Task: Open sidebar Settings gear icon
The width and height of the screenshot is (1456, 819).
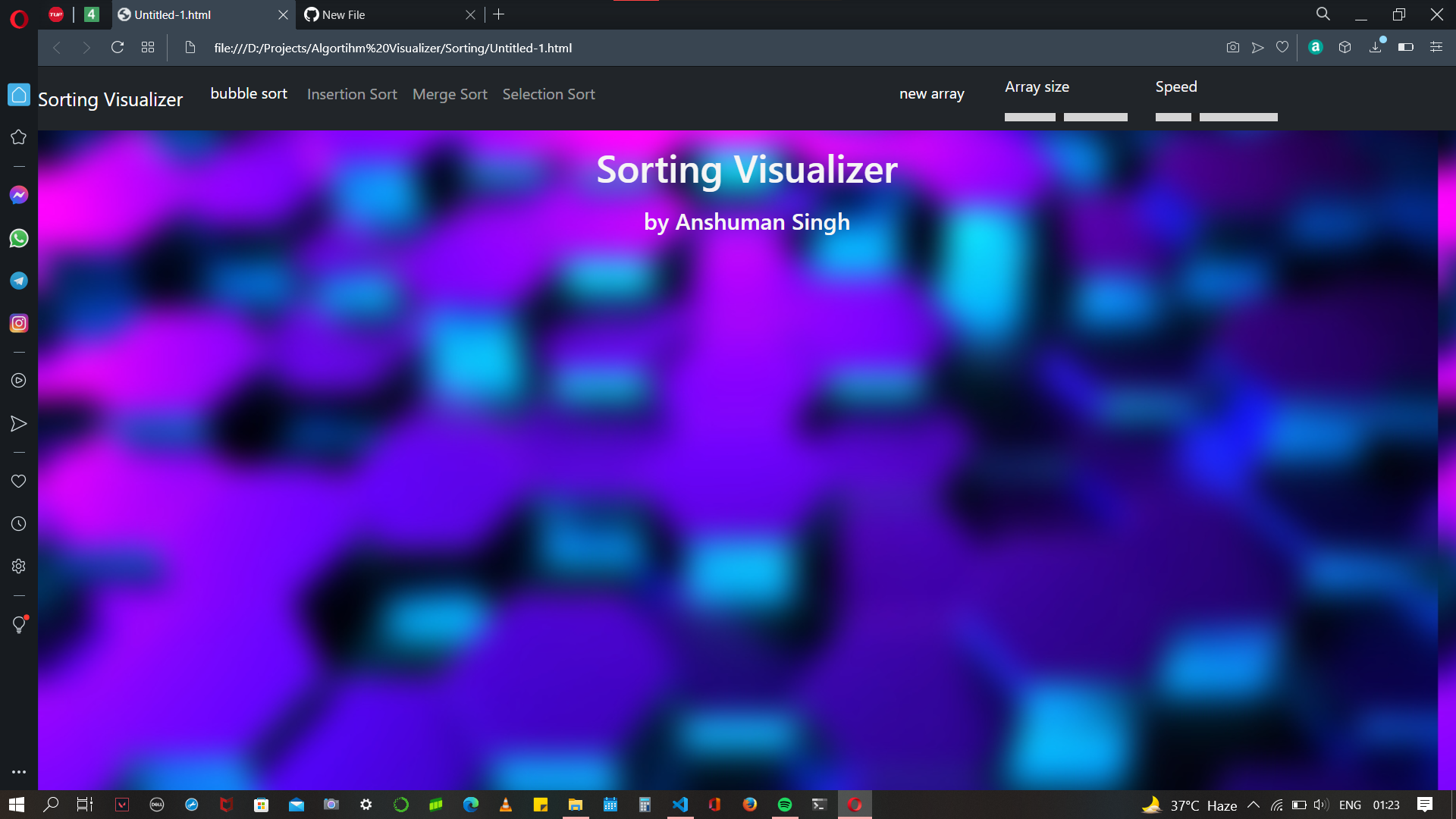Action: pyautogui.click(x=19, y=566)
